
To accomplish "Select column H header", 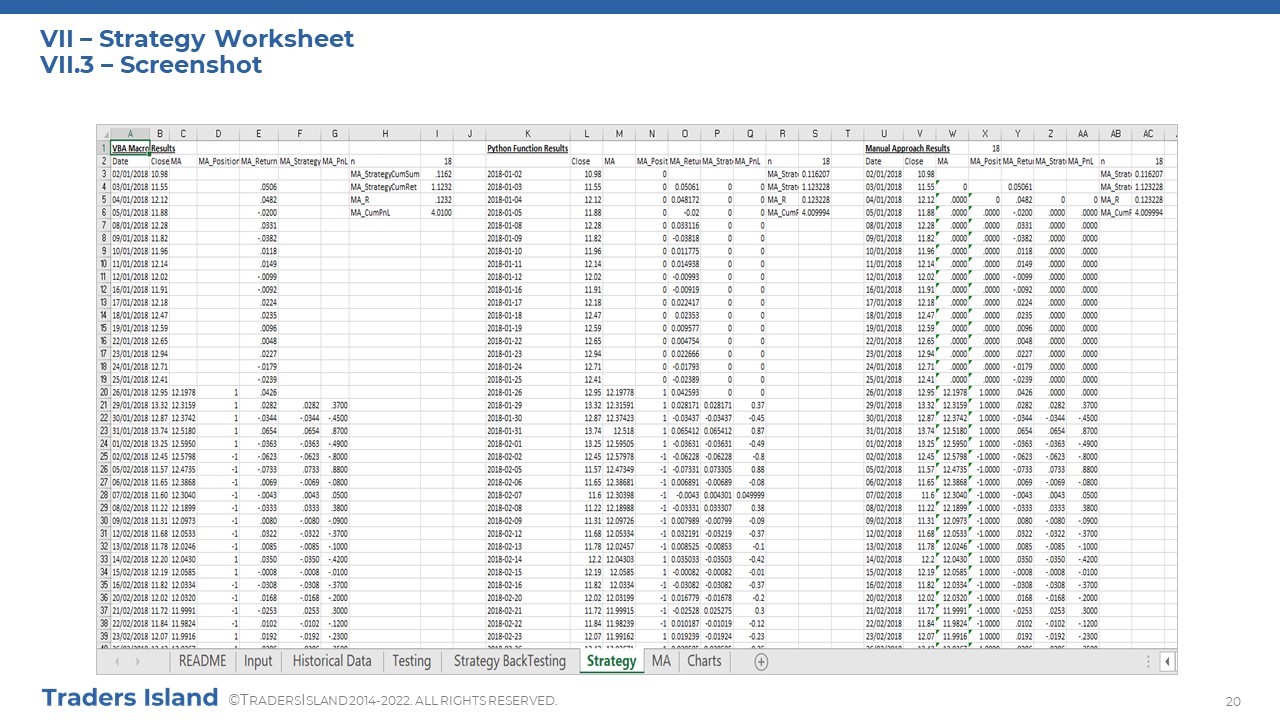I will [x=385, y=134].
